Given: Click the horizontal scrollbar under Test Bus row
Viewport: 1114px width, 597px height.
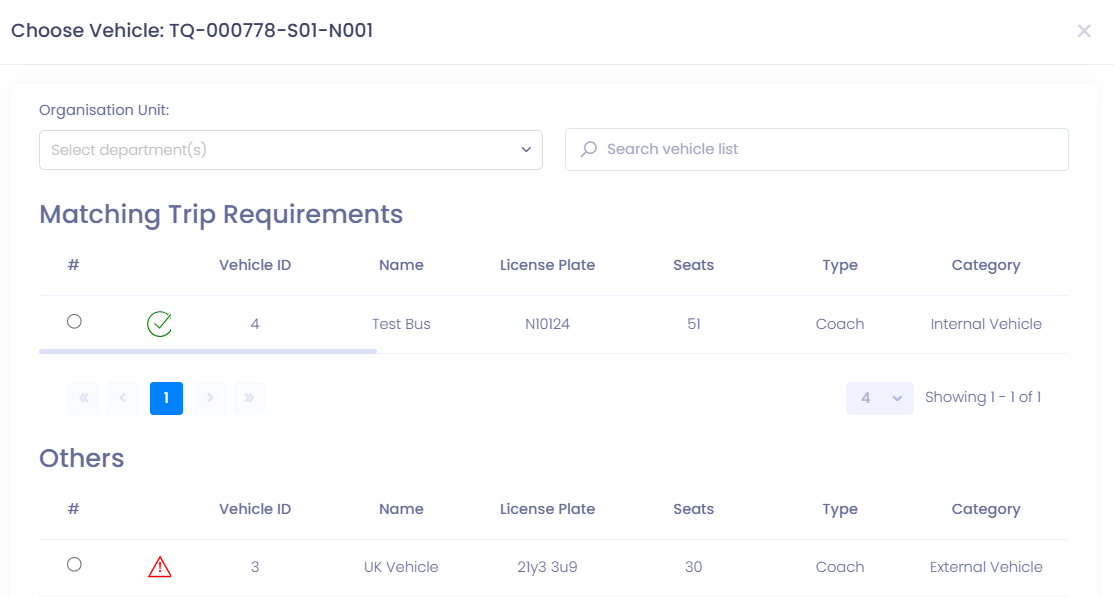Looking at the screenshot, I should (x=208, y=351).
